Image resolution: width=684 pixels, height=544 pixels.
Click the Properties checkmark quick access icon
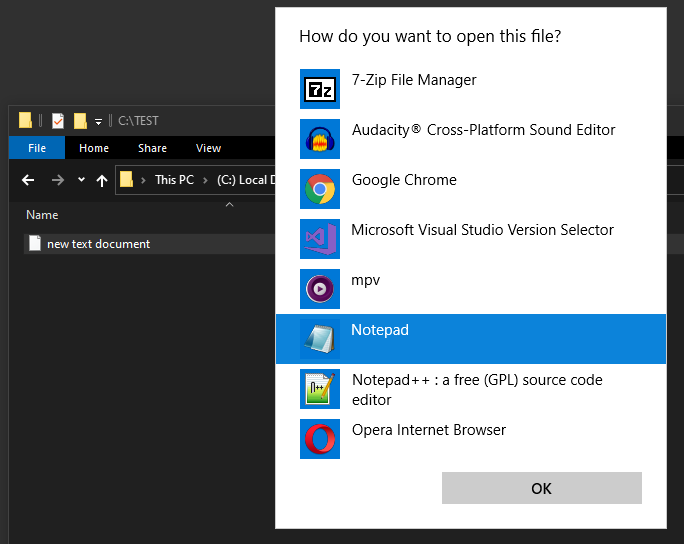coord(58,121)
